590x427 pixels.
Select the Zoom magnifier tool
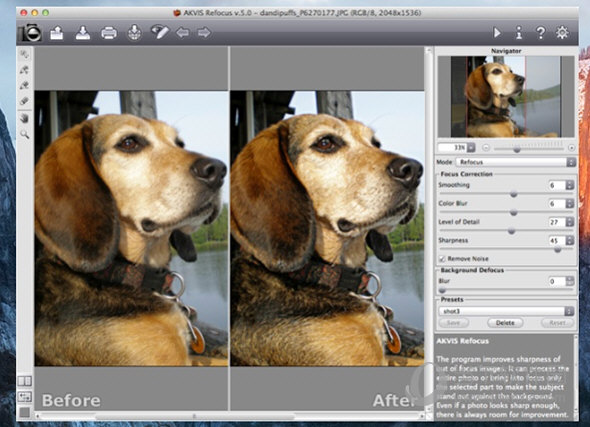(25, 134)
